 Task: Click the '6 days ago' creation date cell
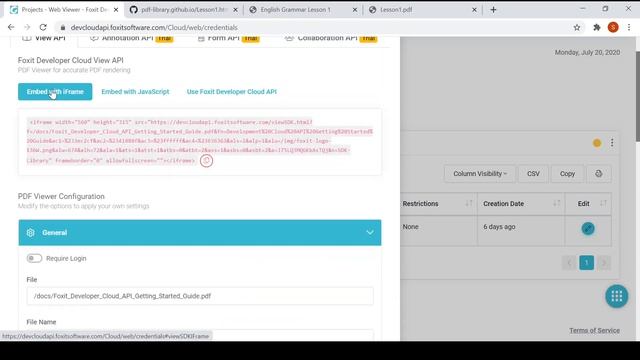tap(499, 227)
